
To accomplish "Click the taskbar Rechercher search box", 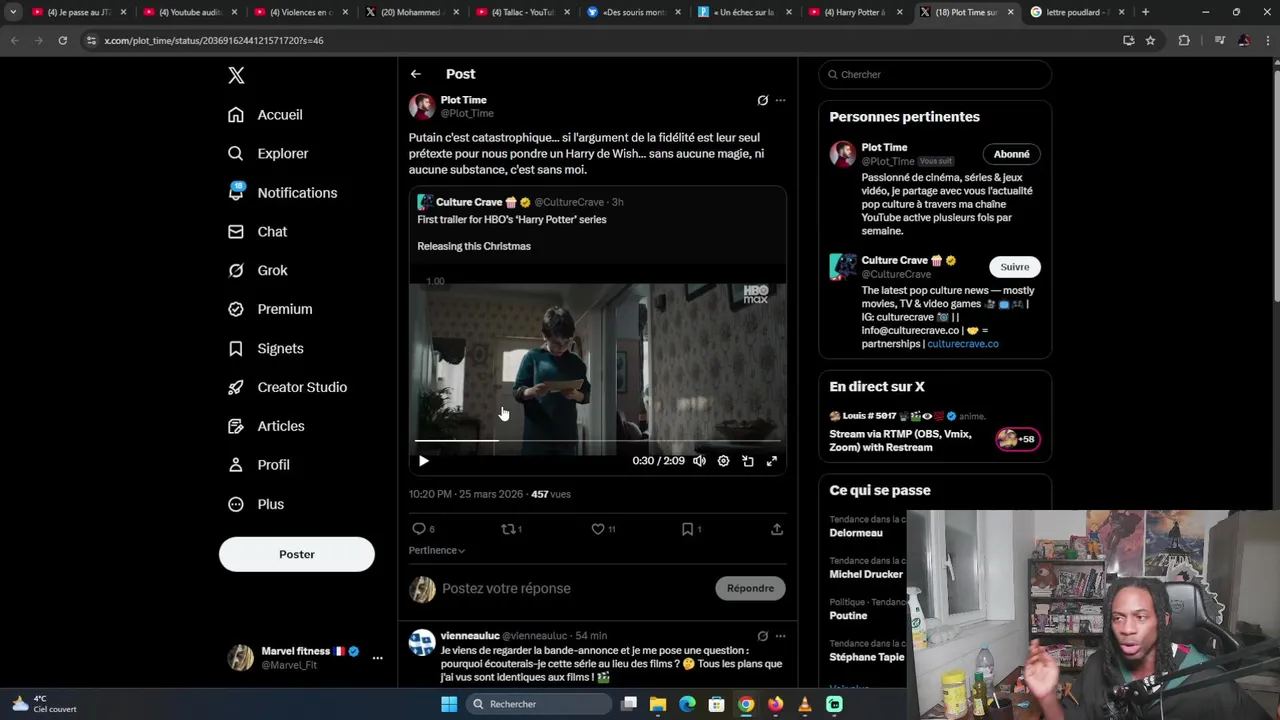I will click(x=539, y=705).
